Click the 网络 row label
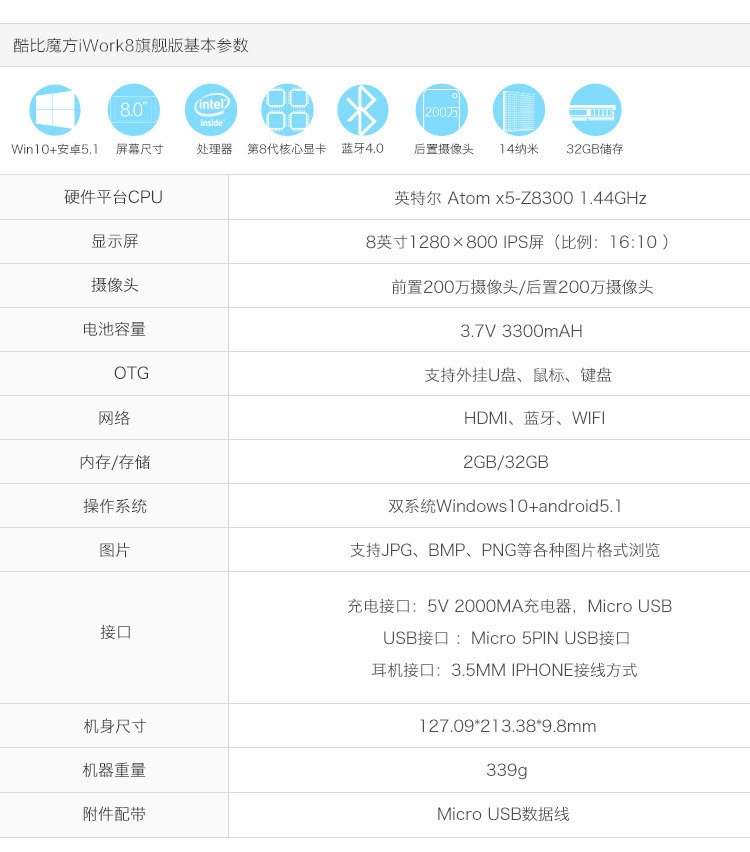The image size is (750, 852). tap(114, 418)
